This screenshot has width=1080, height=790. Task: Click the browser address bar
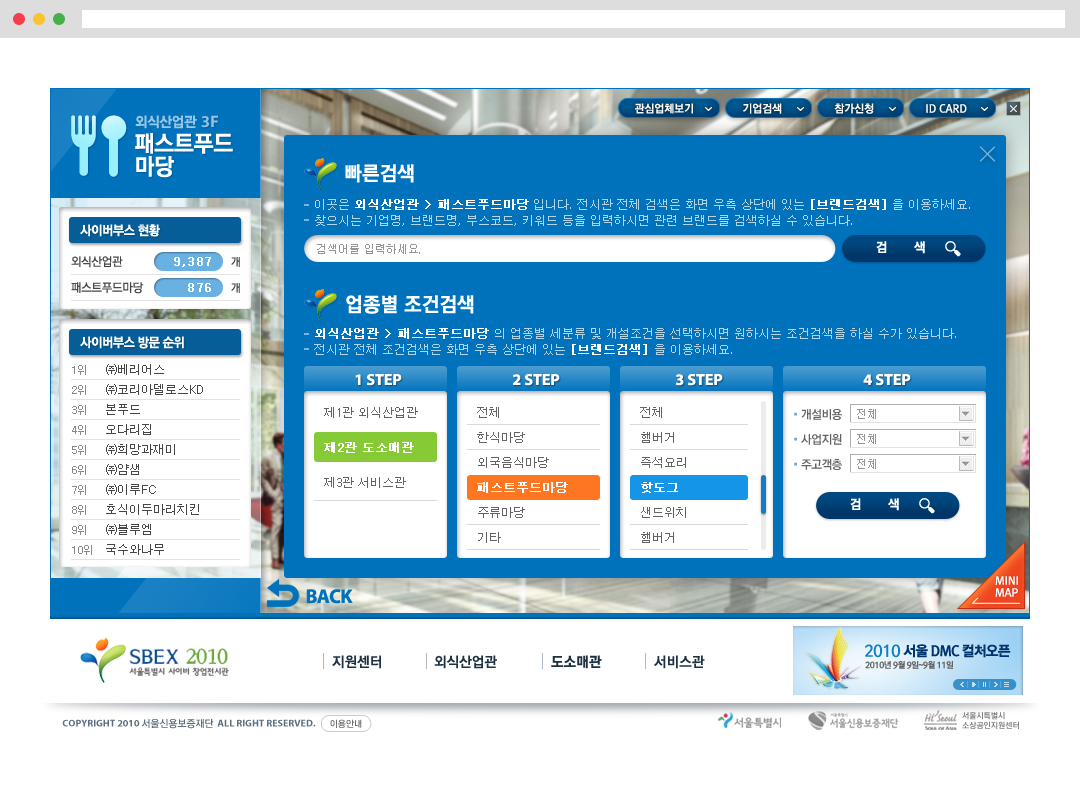coord(573,19)
